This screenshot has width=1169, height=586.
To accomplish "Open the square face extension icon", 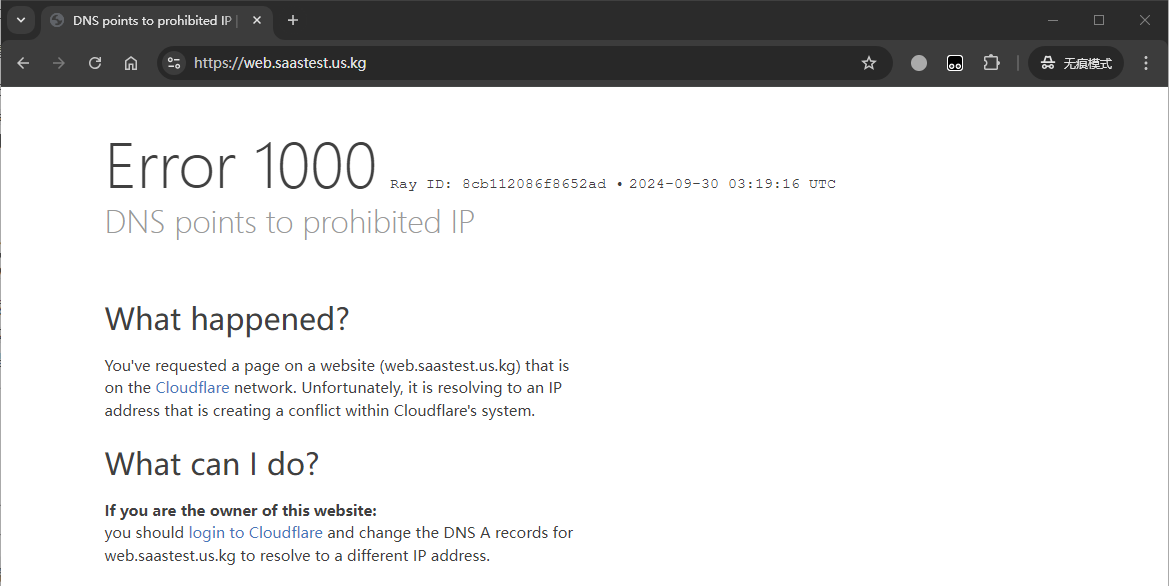I will click(x=955, y=63).
